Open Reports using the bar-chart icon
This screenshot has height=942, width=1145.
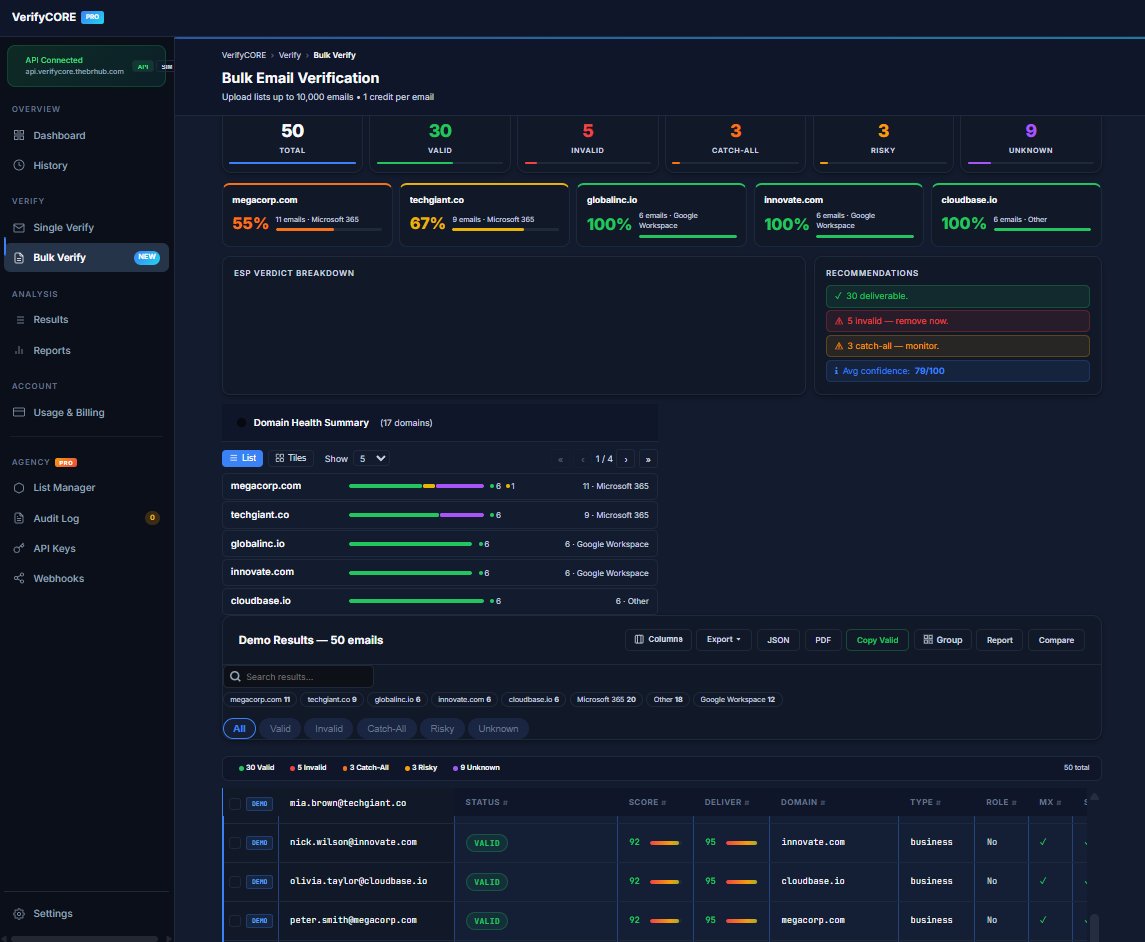19,351
